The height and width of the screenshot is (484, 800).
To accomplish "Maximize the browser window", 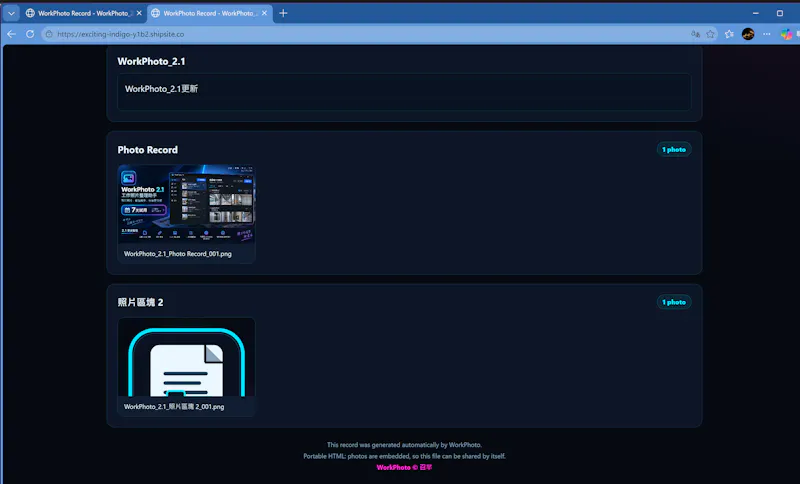I will (780, 13).
